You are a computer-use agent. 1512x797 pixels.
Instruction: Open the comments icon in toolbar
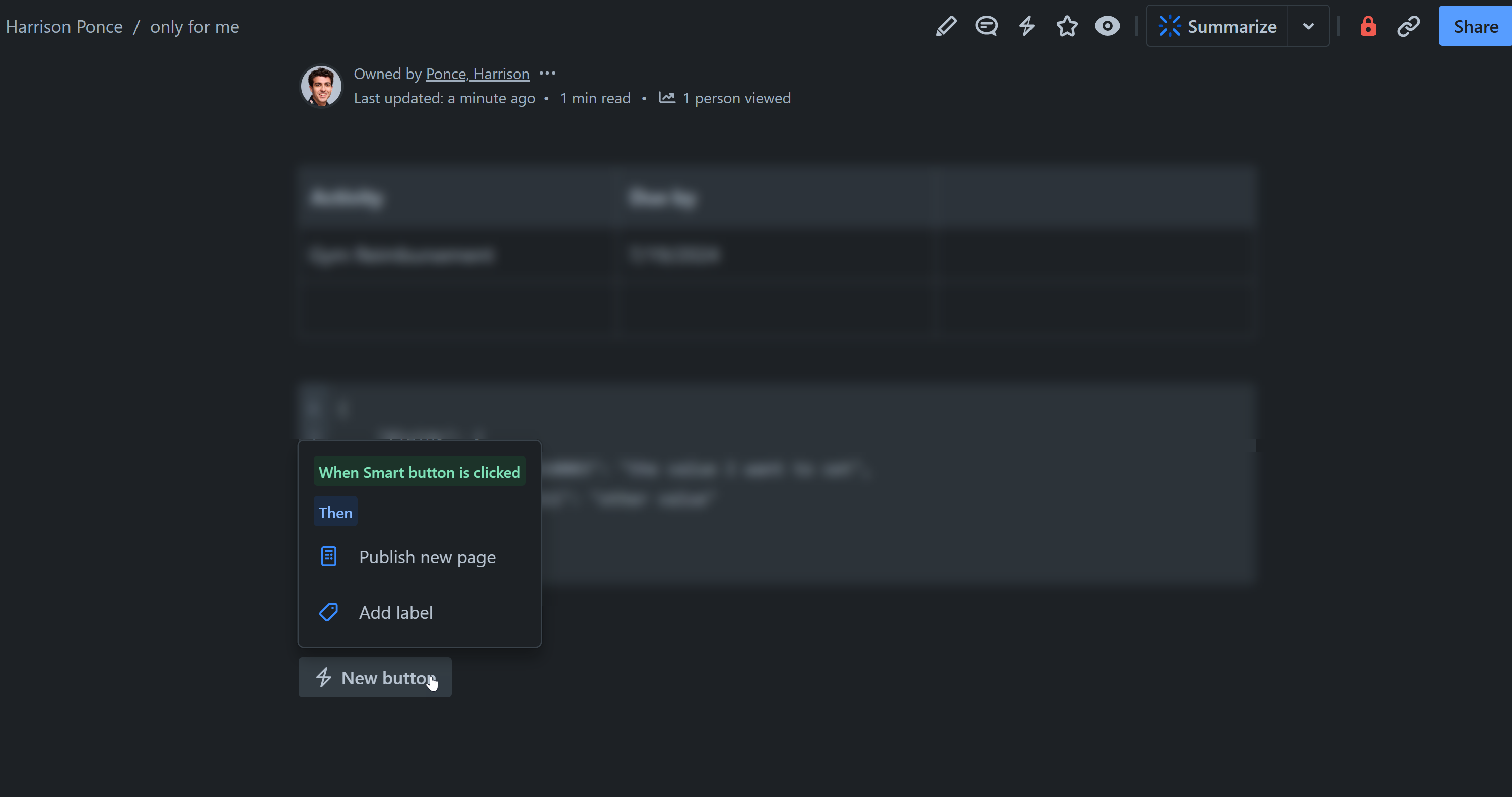tap(986, 26)
